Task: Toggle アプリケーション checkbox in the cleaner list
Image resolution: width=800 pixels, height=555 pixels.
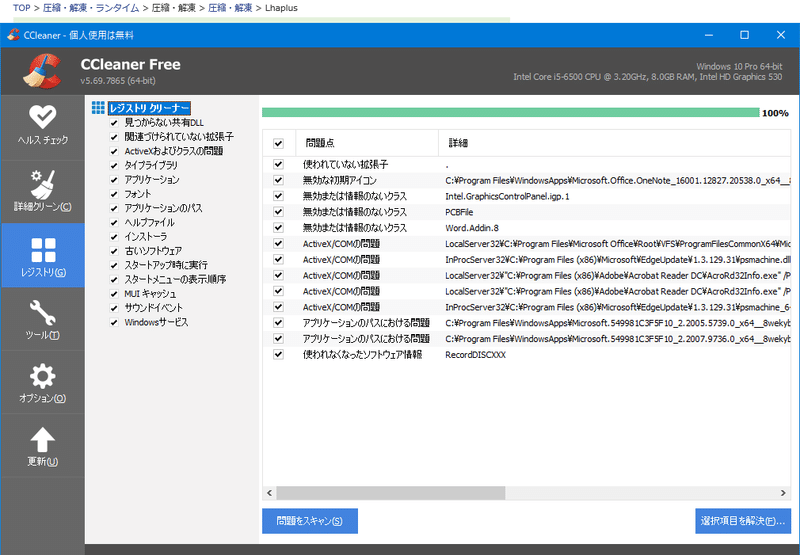Action: click(x=114, y=180)
